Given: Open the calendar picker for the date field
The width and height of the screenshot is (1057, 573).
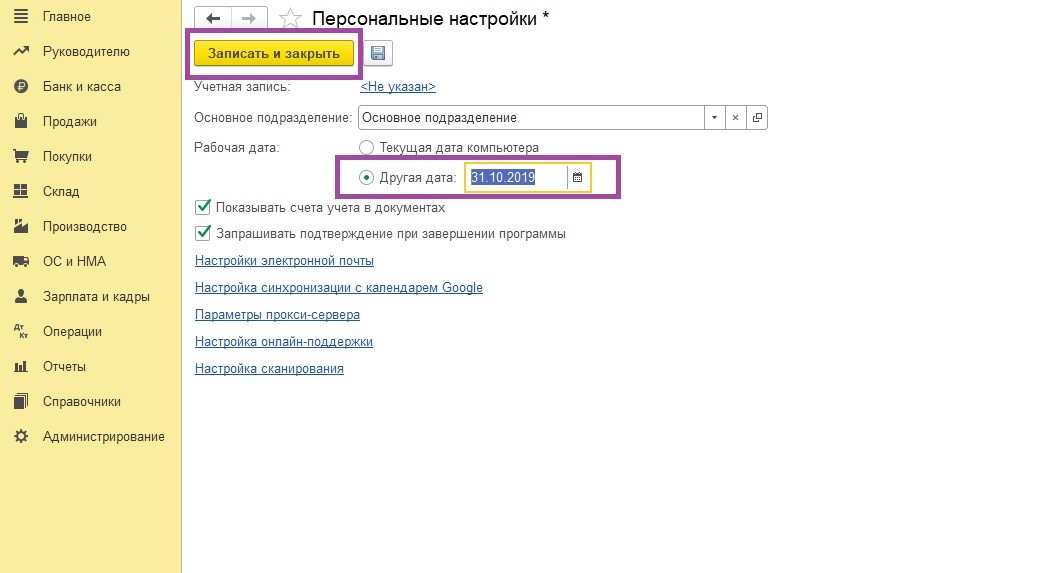Looking at the screenshot, I should 577,177.
